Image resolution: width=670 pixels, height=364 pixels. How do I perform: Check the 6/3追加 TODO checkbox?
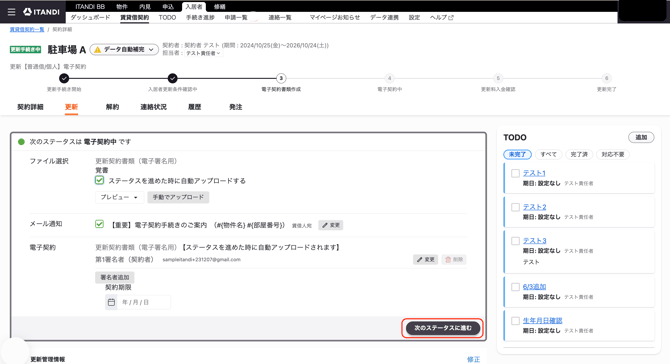[x=515, y=287]
